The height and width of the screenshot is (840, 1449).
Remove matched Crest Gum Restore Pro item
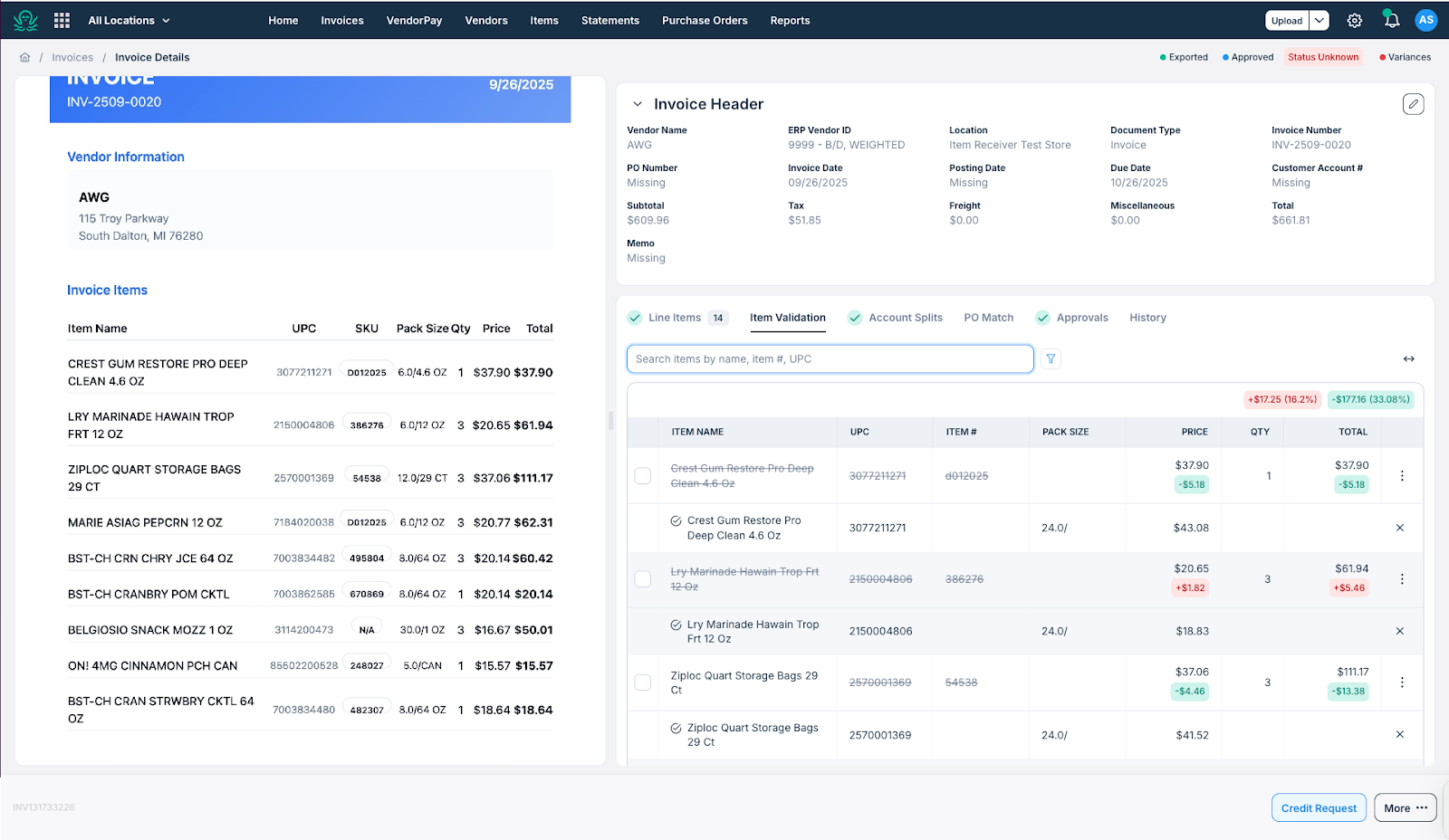point(1400,528)
